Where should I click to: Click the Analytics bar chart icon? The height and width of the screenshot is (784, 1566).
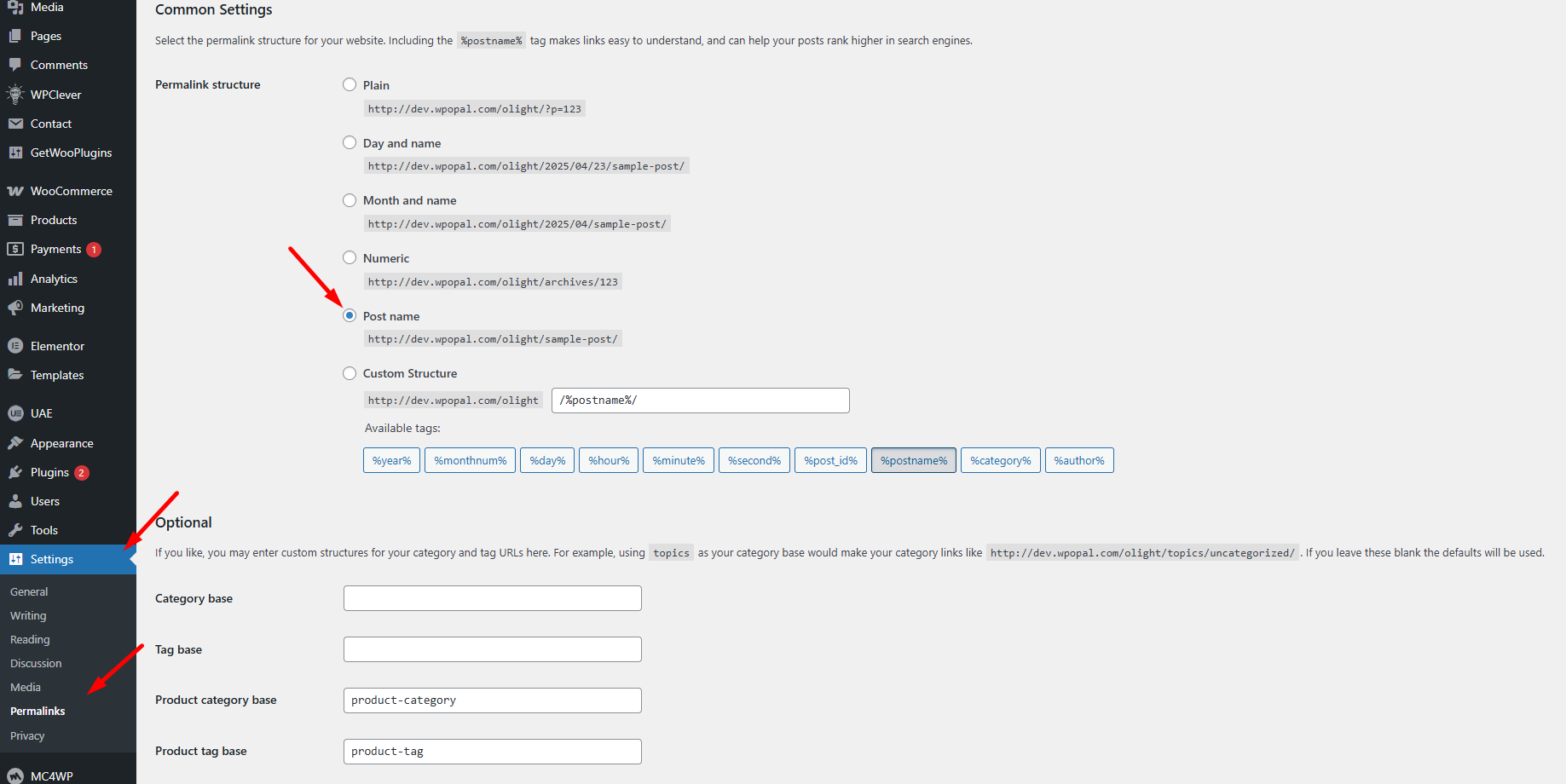tap(15, 279)
